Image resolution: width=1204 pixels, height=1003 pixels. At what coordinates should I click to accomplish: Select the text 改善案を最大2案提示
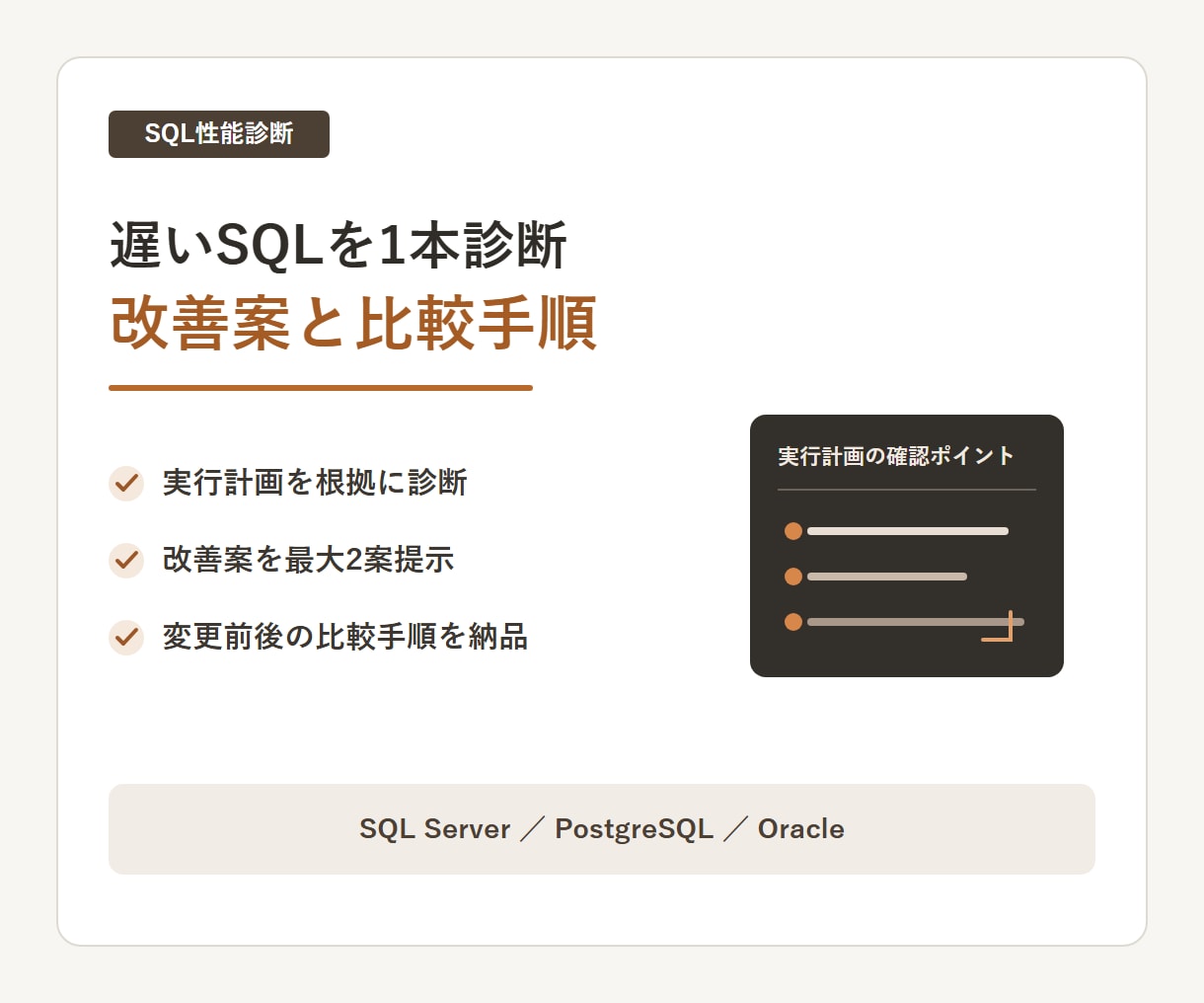click(308, 560)
